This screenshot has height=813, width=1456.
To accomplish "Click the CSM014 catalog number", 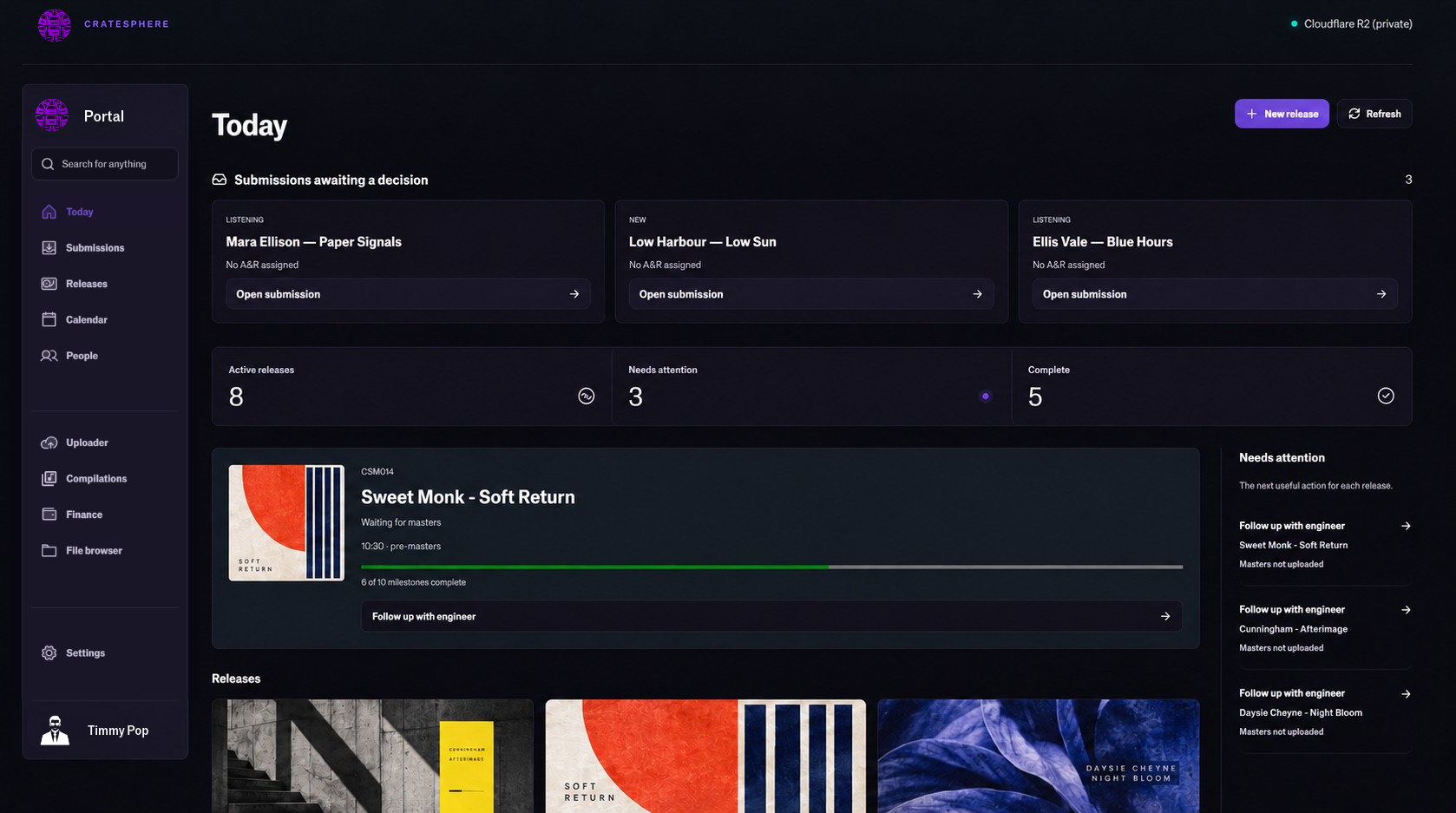I will click(377, 472).
